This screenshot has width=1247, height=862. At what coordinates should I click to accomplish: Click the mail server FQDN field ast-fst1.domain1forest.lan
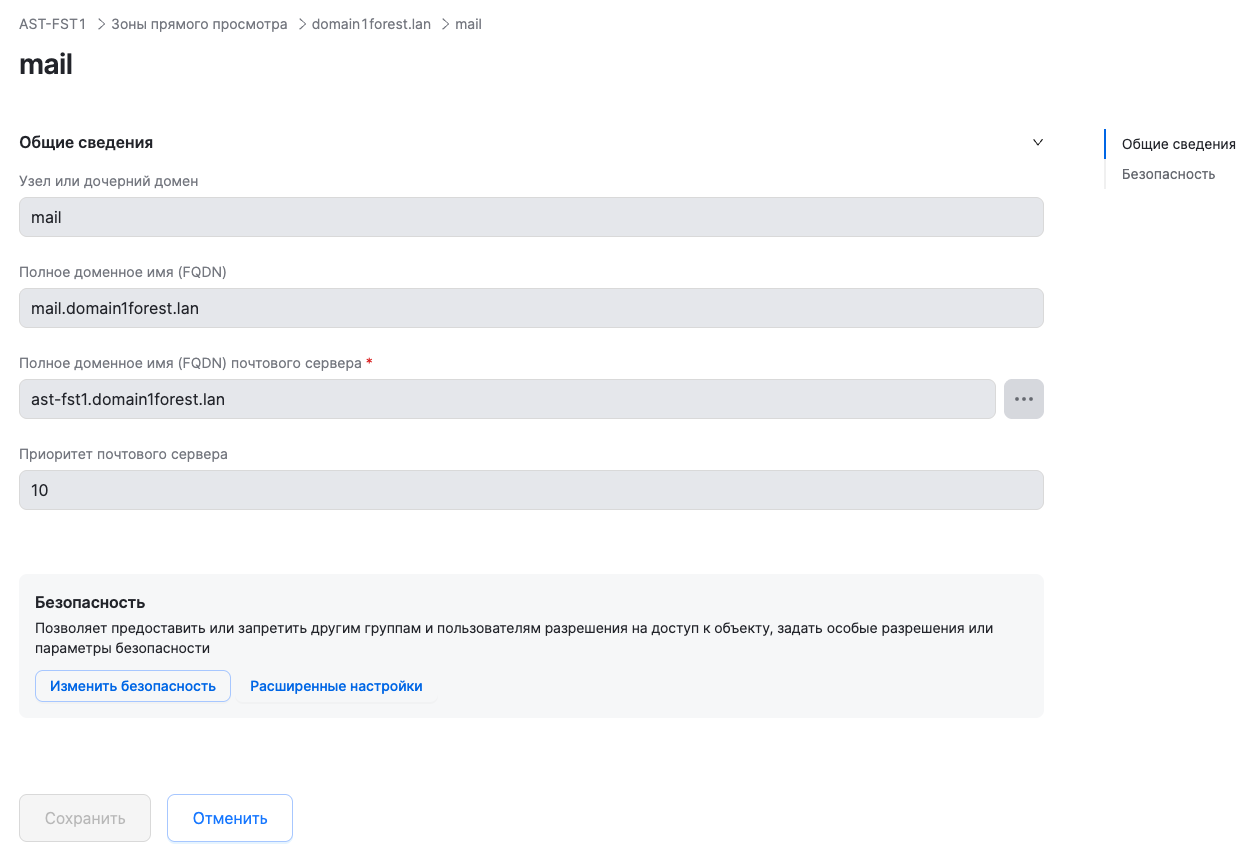point(507,399)
